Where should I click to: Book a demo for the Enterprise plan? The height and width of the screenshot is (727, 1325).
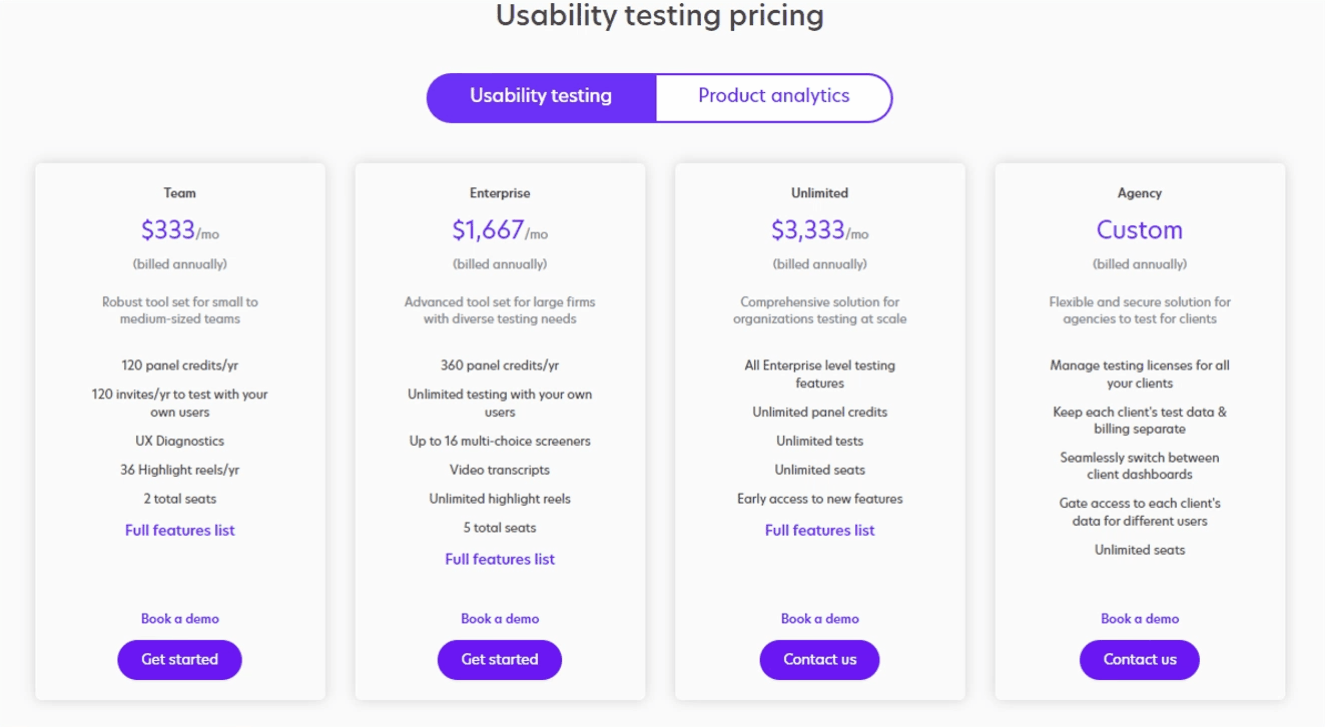[500, 619]
